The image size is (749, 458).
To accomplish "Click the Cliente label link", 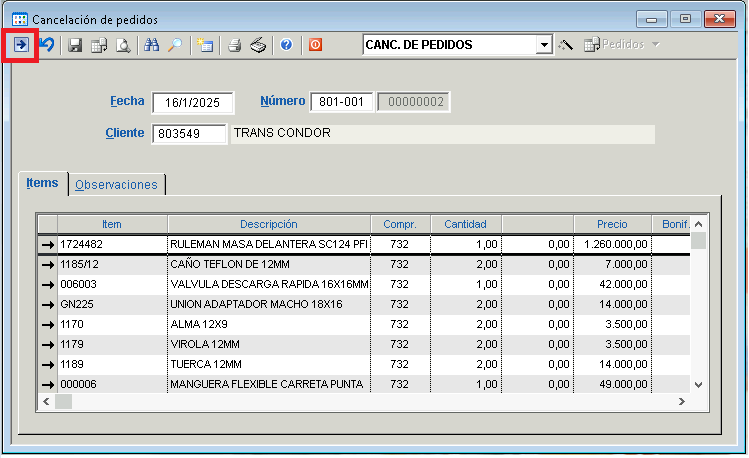I will 124,133.
